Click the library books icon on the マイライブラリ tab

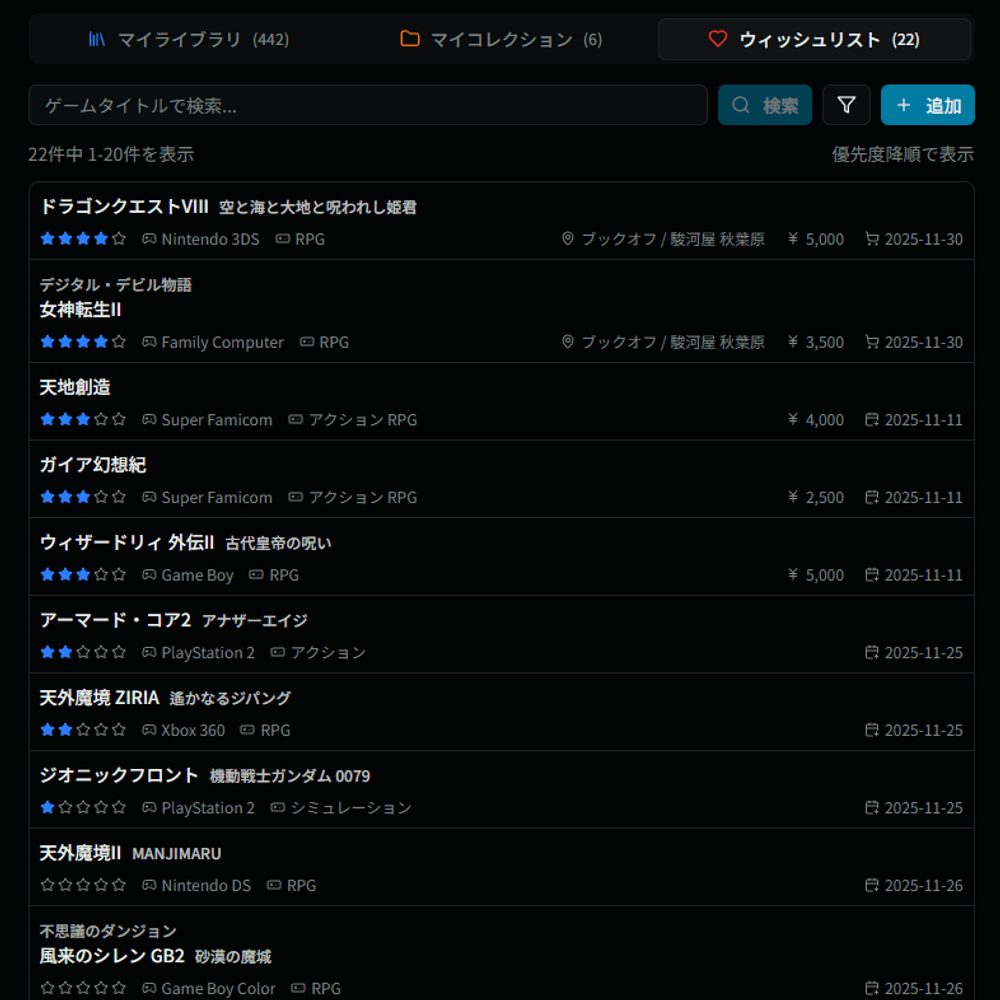tap(97, 39)
